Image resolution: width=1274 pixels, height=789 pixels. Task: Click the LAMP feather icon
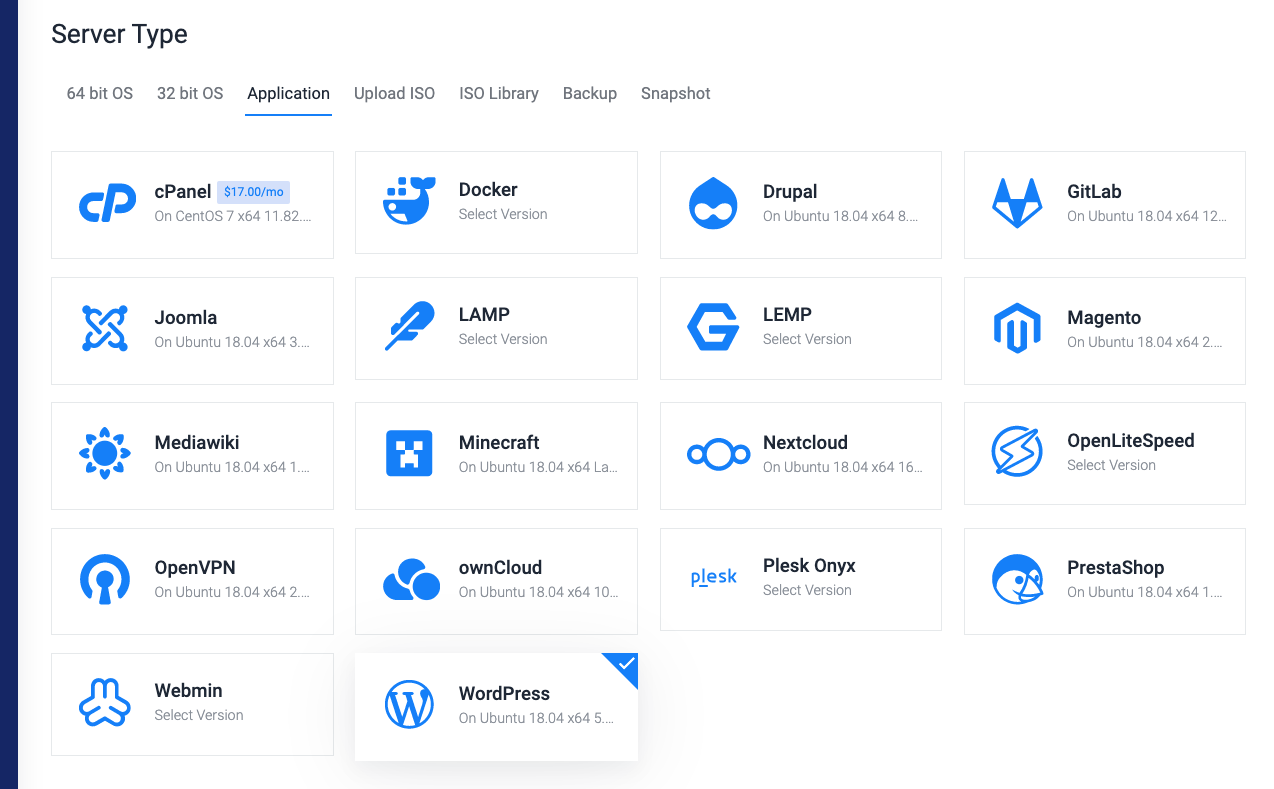(x=410, y=326)
